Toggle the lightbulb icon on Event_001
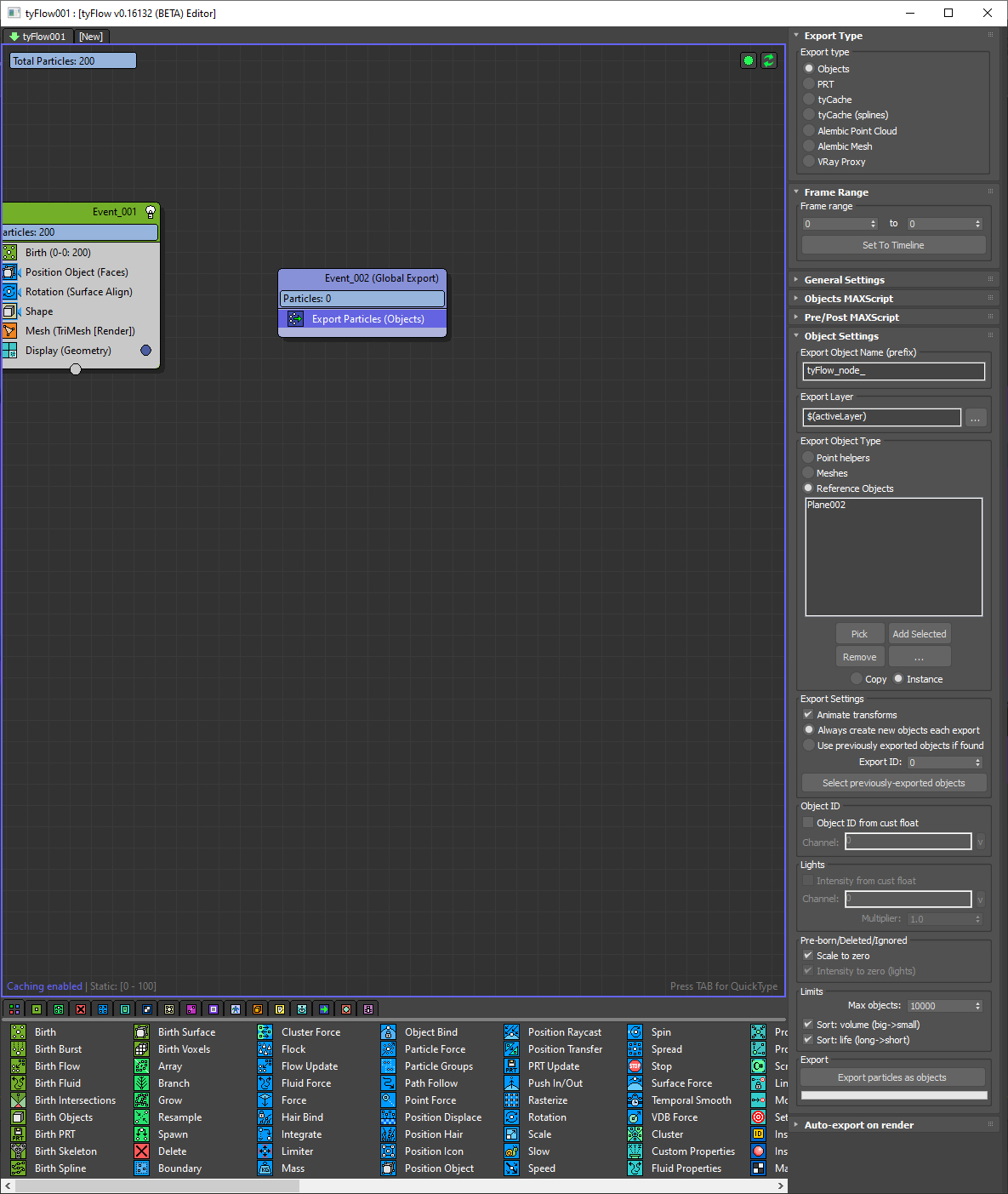Viewport: 1008px width, 1194px height. (x=151, y=212)
